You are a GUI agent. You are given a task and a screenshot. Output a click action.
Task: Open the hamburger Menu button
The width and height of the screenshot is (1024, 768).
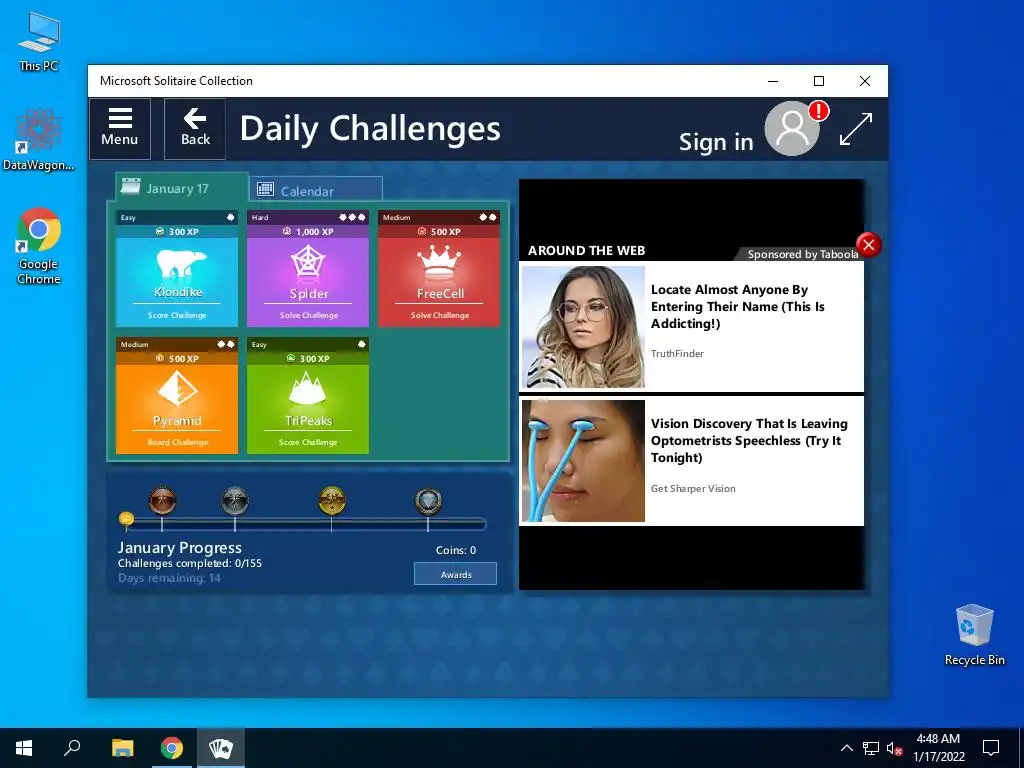click(x=120, y=129)
